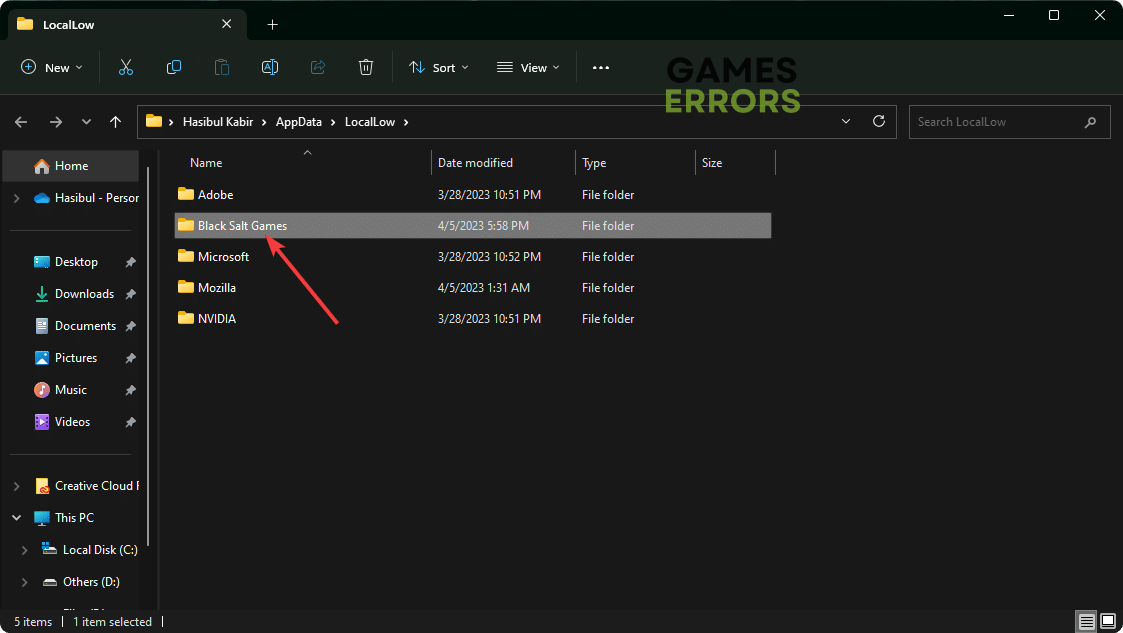Click the Share icon in toolbar
Screen dimensions: 1123x633
tap(318, 67)
